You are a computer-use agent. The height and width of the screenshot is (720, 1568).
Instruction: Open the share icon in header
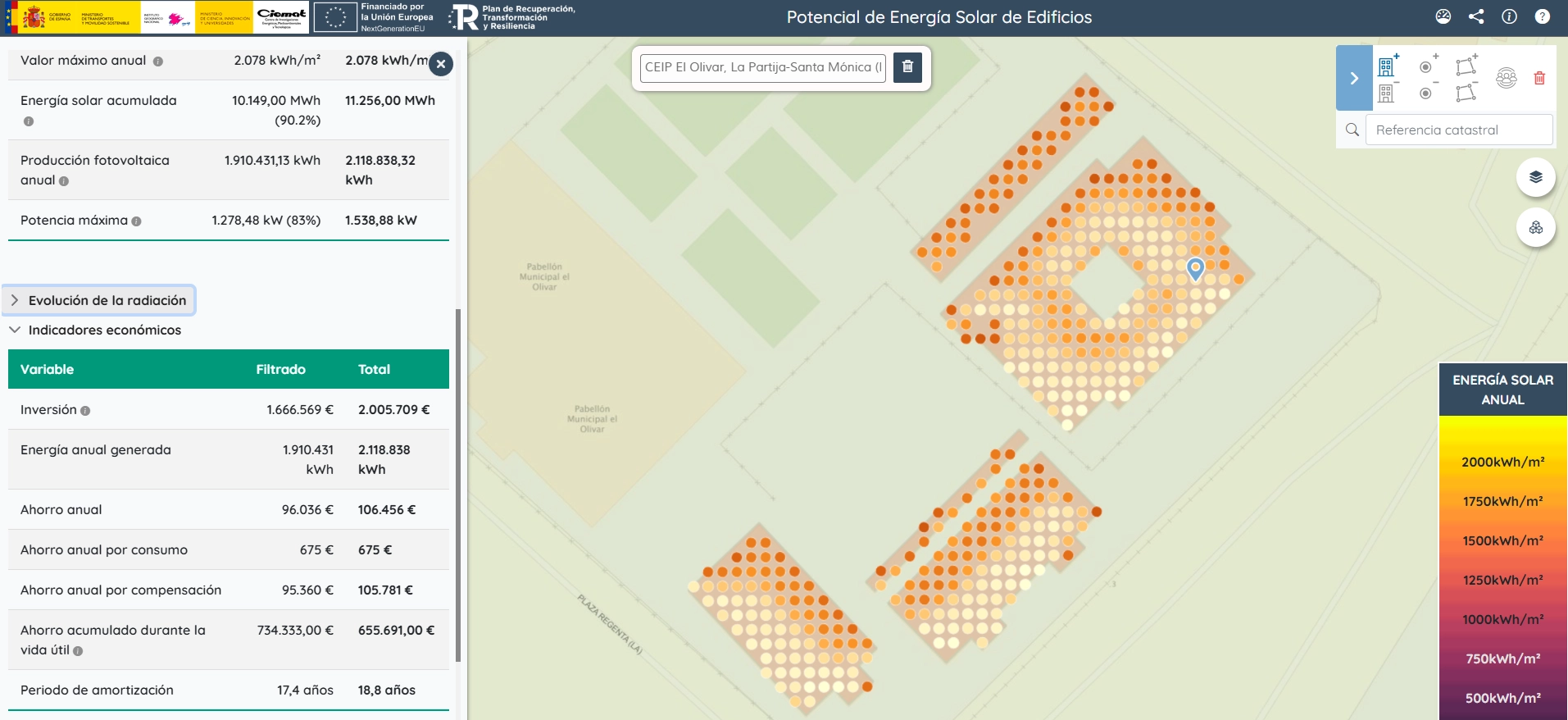pos(1476,16)
